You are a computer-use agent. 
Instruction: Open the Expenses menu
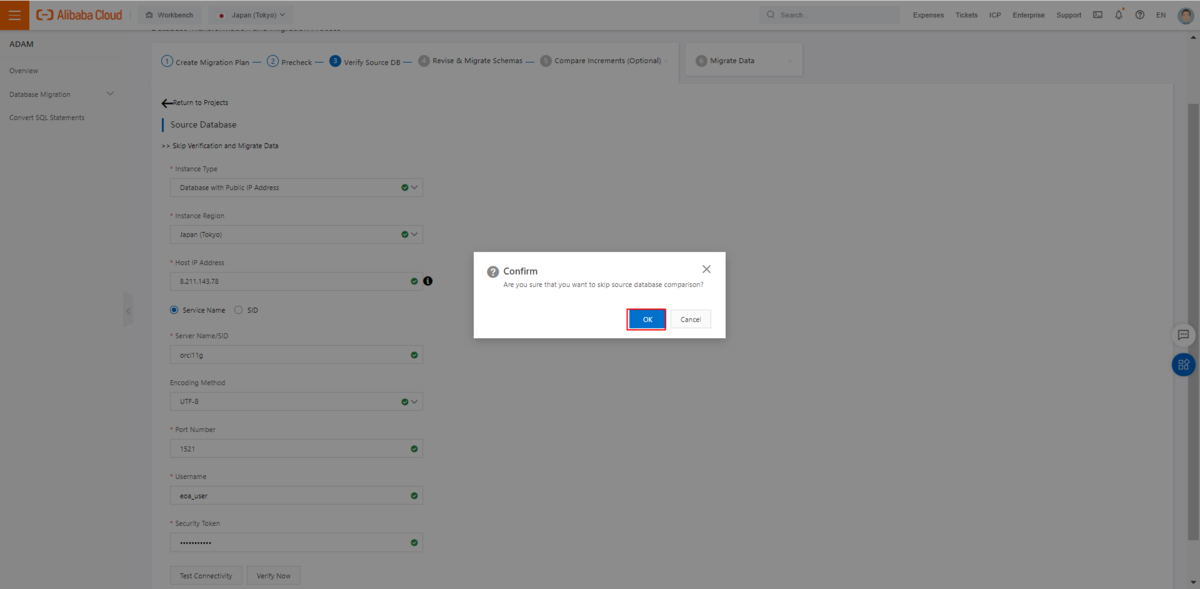pos(928,15)
